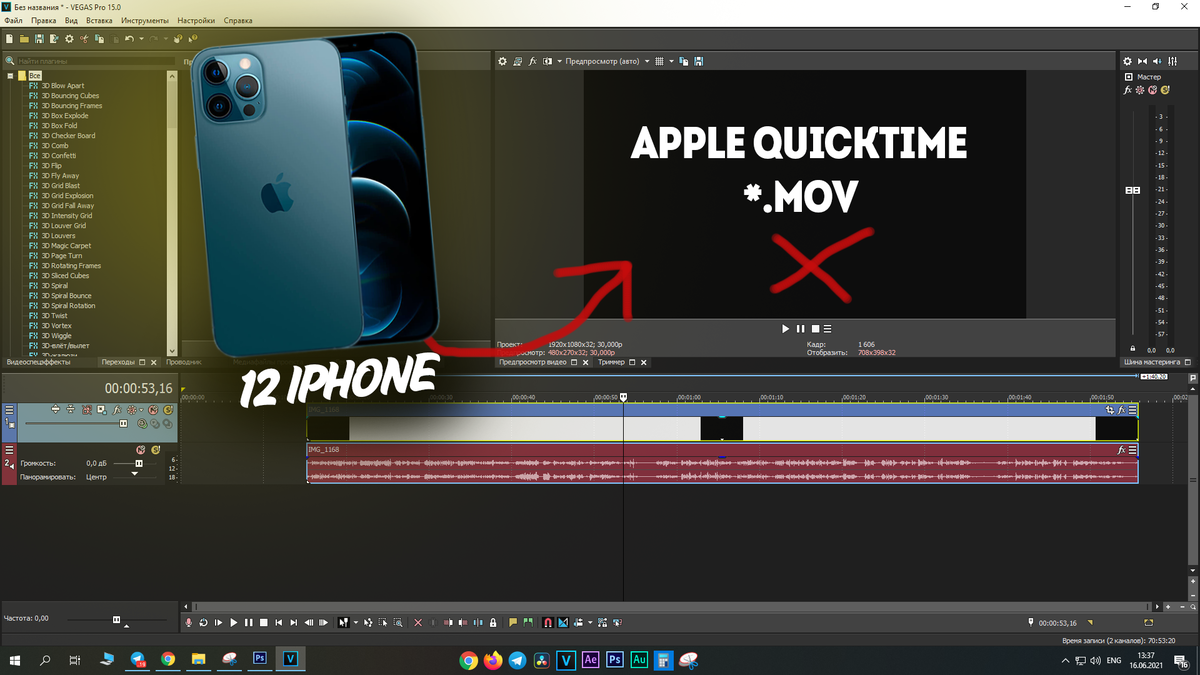The image size is (1200, 675).
Task: Click clip event FX icon on IMG_1168 video
Action: click(x=1122, y=410)
